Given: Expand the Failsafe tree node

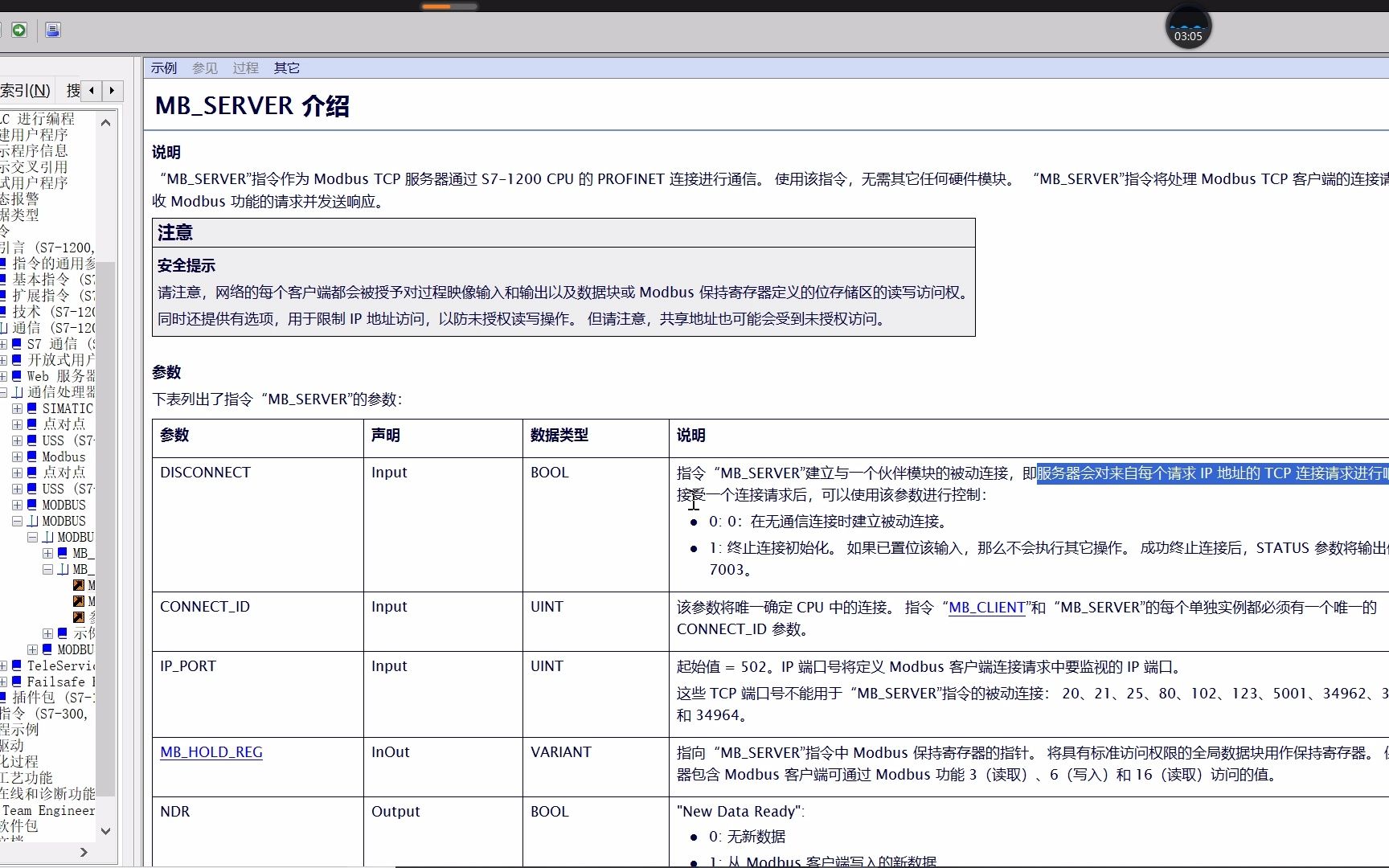Looking at the screenshot, I should [3, 682].
